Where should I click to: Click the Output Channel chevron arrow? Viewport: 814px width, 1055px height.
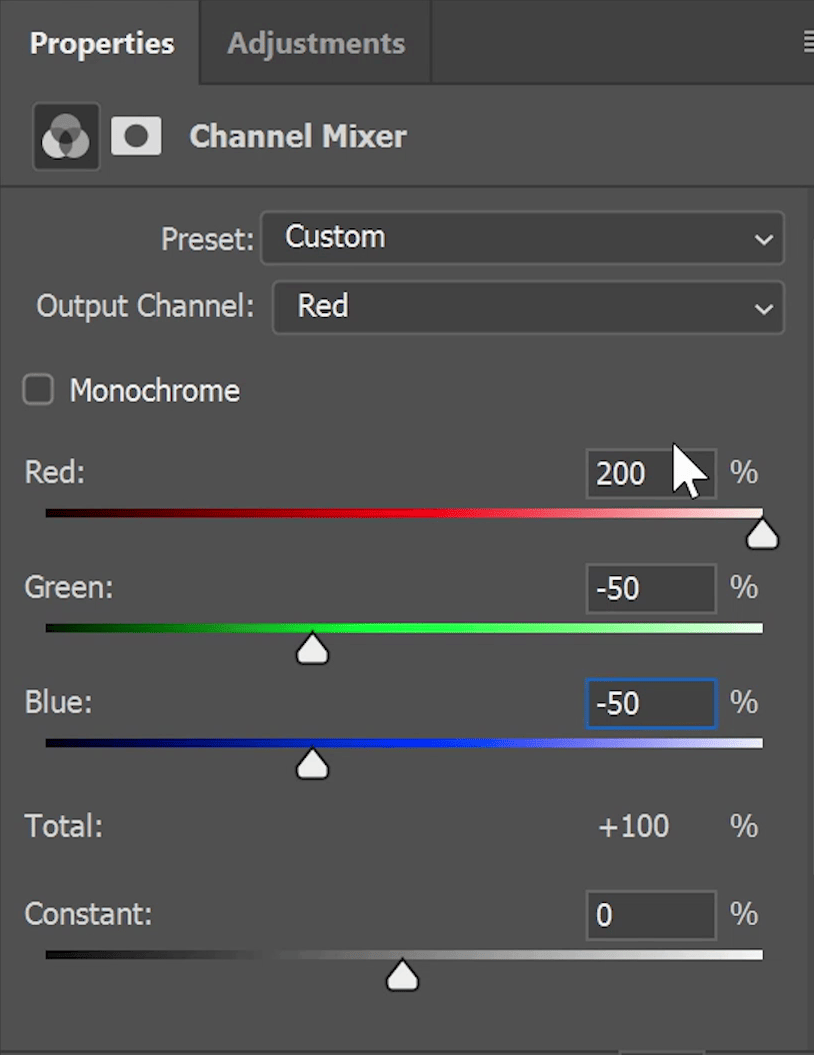point(764,309)
